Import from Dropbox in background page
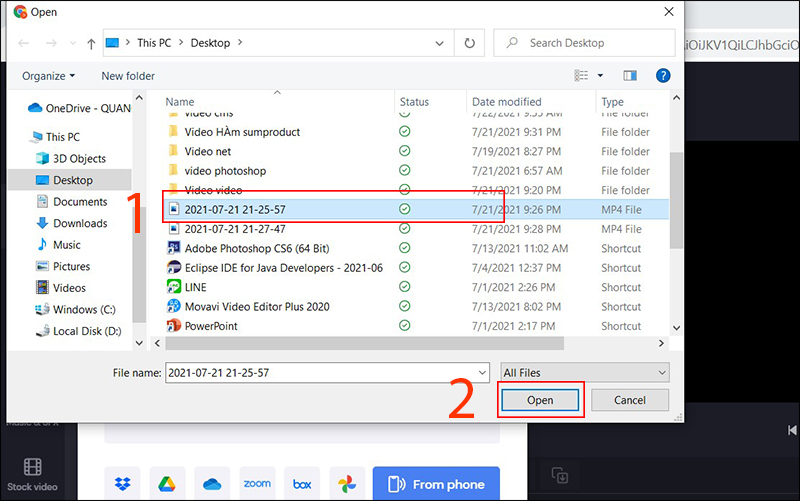800x501 pixels. [x=122, y=483]
